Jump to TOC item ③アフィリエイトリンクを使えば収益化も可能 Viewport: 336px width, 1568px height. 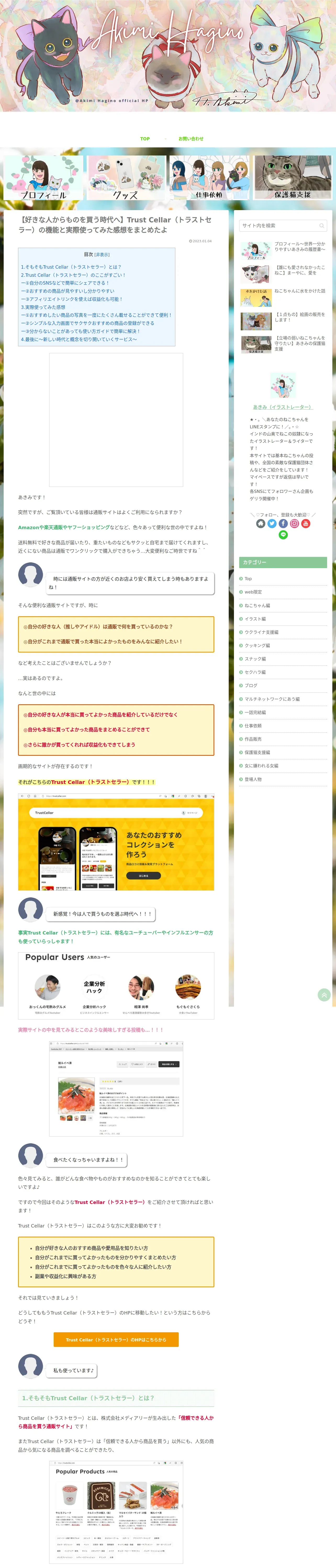coord(72,299)
